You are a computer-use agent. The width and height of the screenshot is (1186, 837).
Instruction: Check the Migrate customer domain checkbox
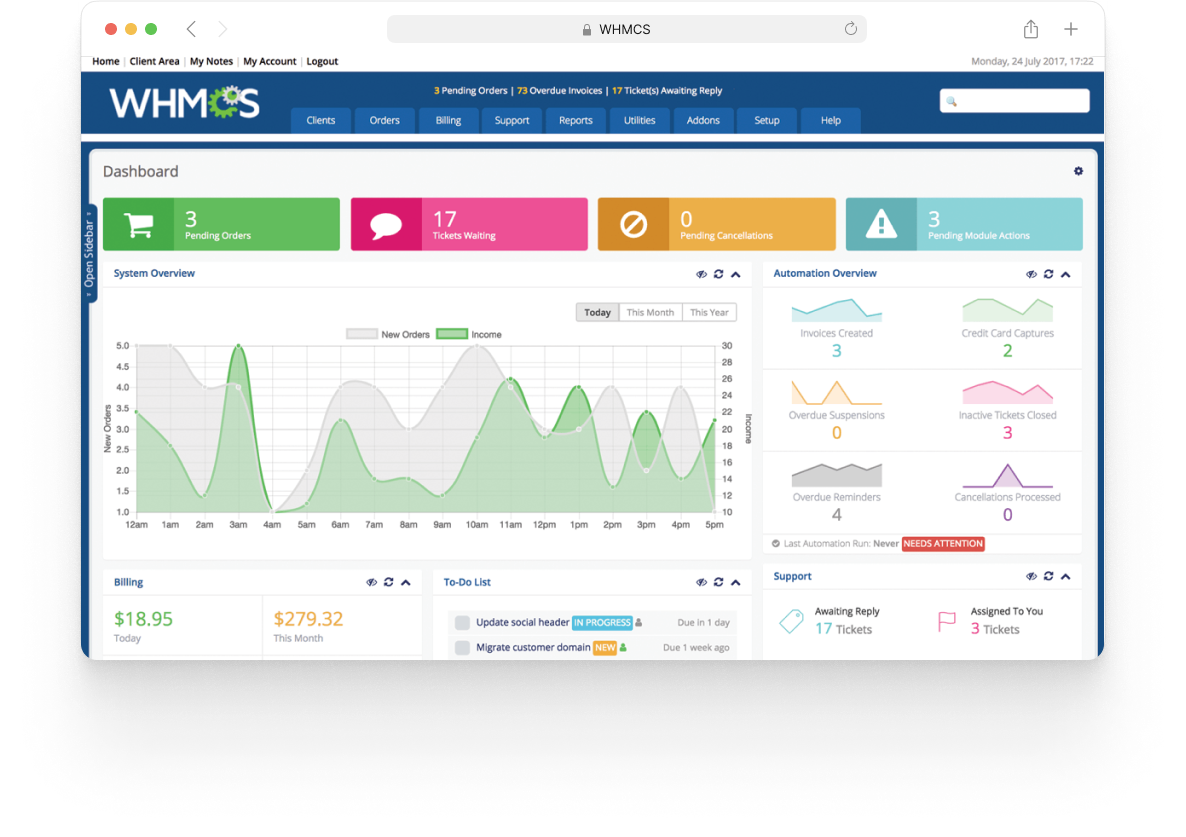[462, 648]
